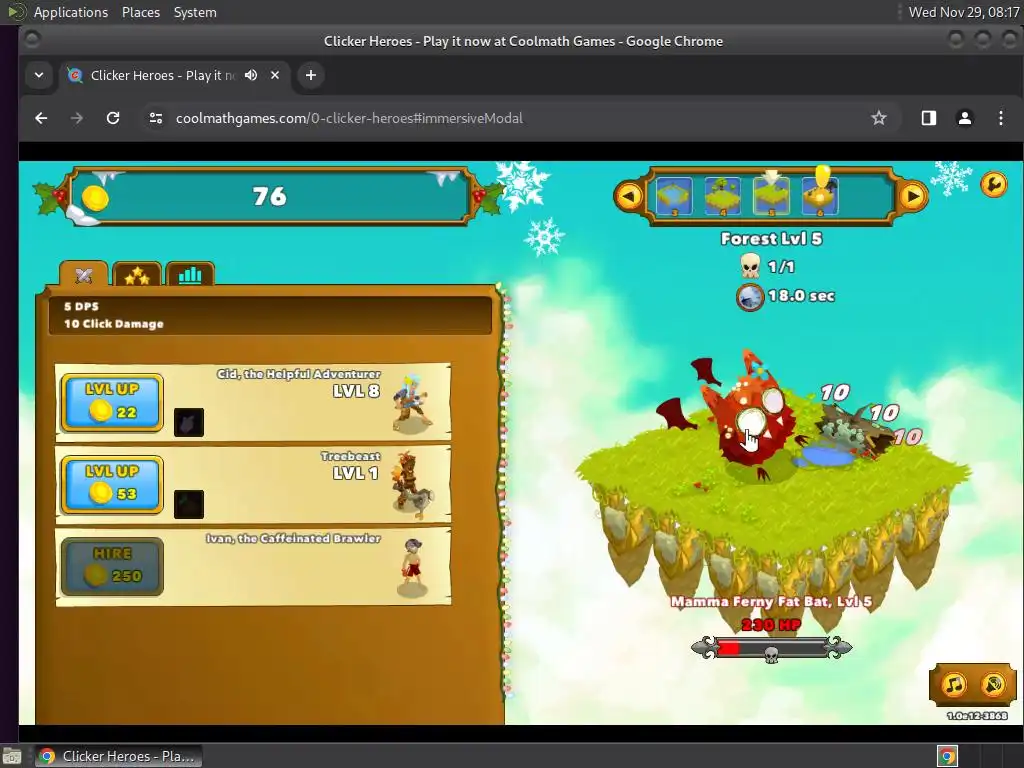Click Treebeast's locked upgrade skill slot

coord(189,504)
